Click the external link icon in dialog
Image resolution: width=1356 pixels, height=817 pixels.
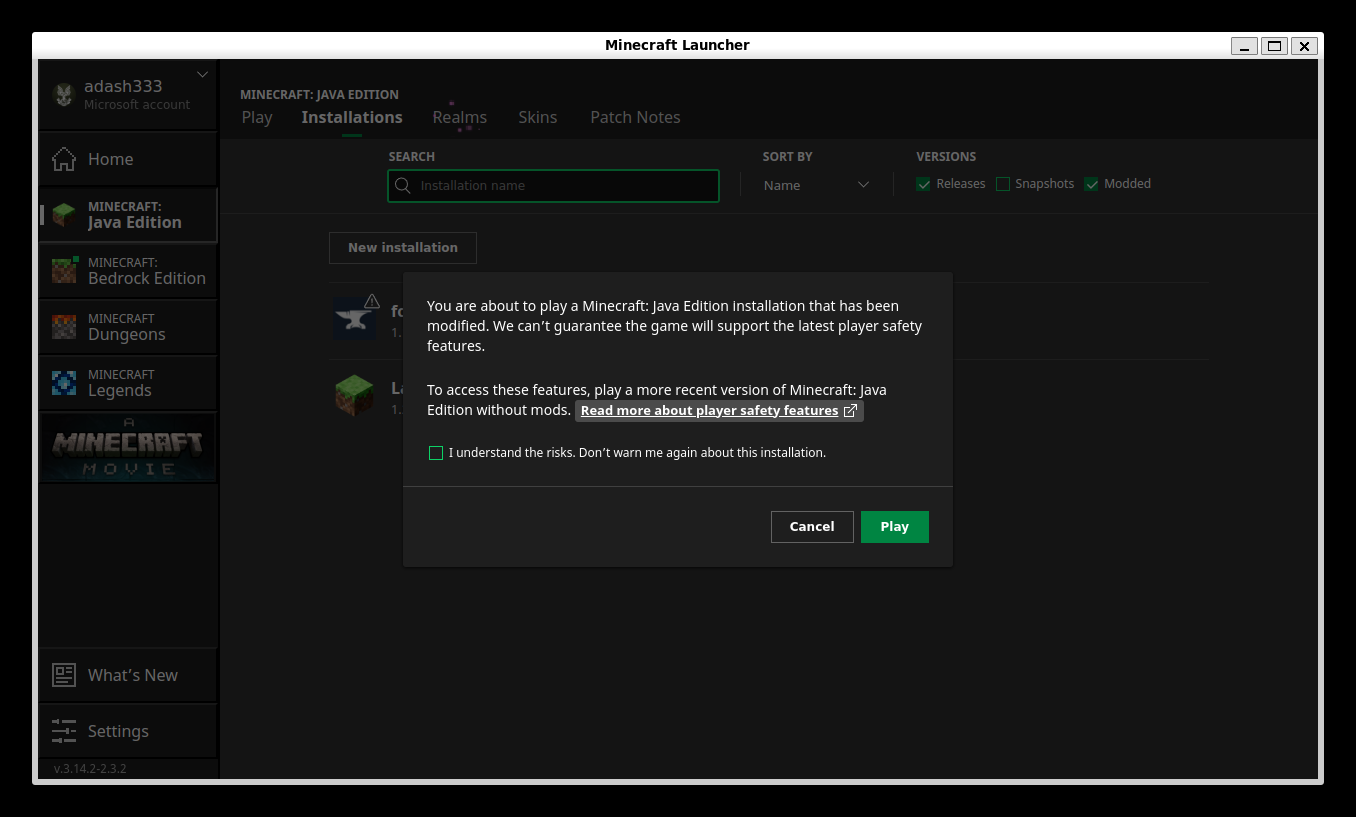click(851, 411)
